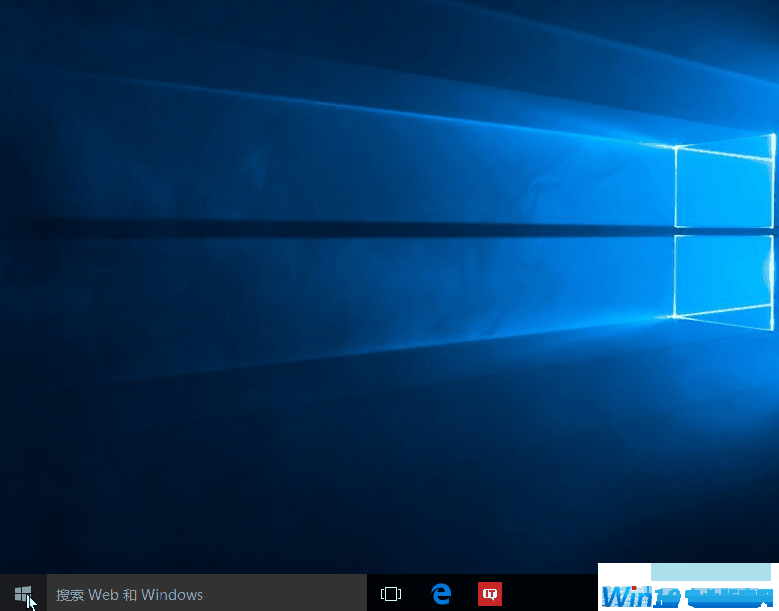Screen dimensions: 779x611
Task: Open the Windows Start menu
Action: (23, 594)
